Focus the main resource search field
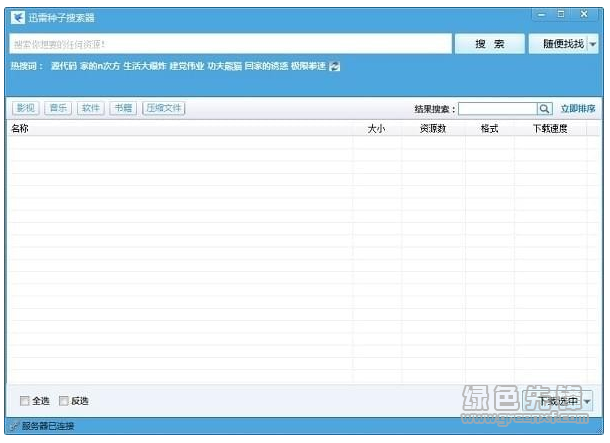 [231, 44]
